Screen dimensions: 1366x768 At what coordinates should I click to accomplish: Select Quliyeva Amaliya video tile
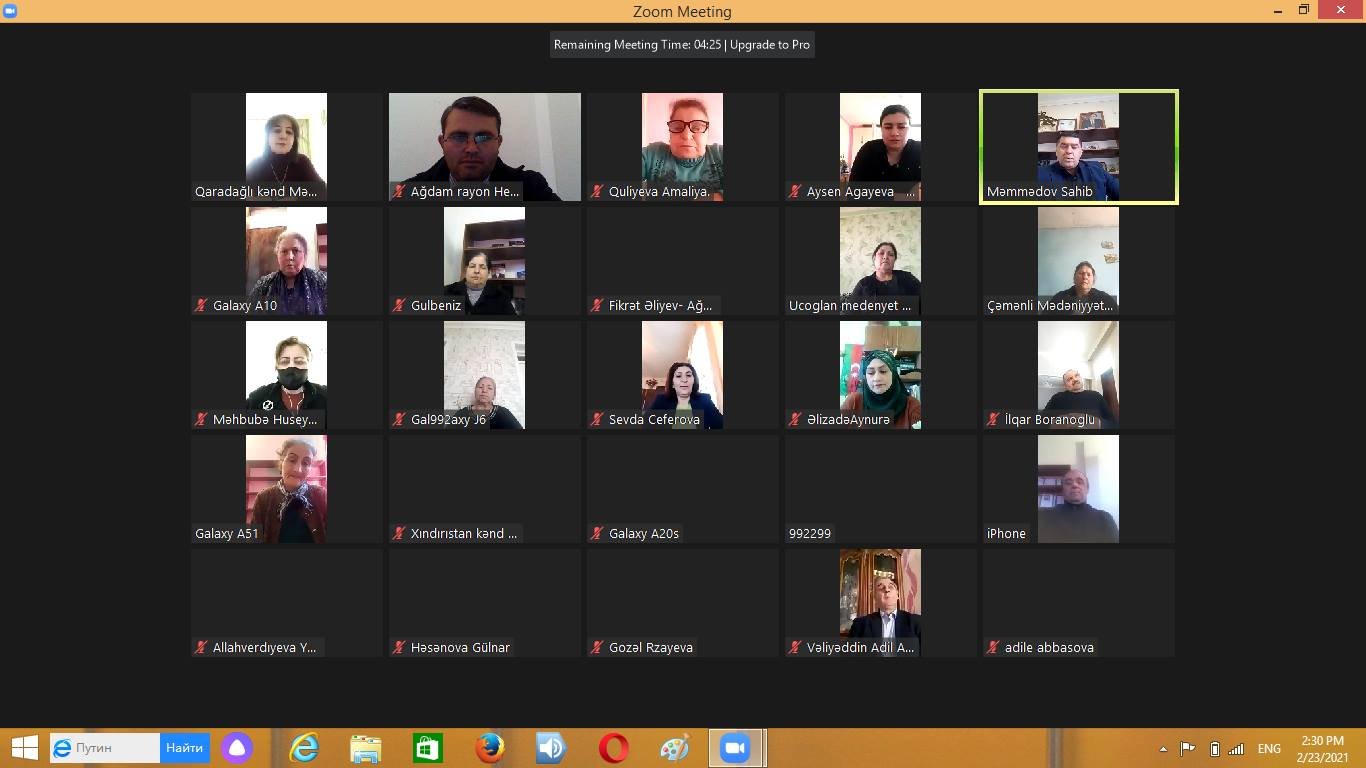pyautogui.click(x=683, y=147)
